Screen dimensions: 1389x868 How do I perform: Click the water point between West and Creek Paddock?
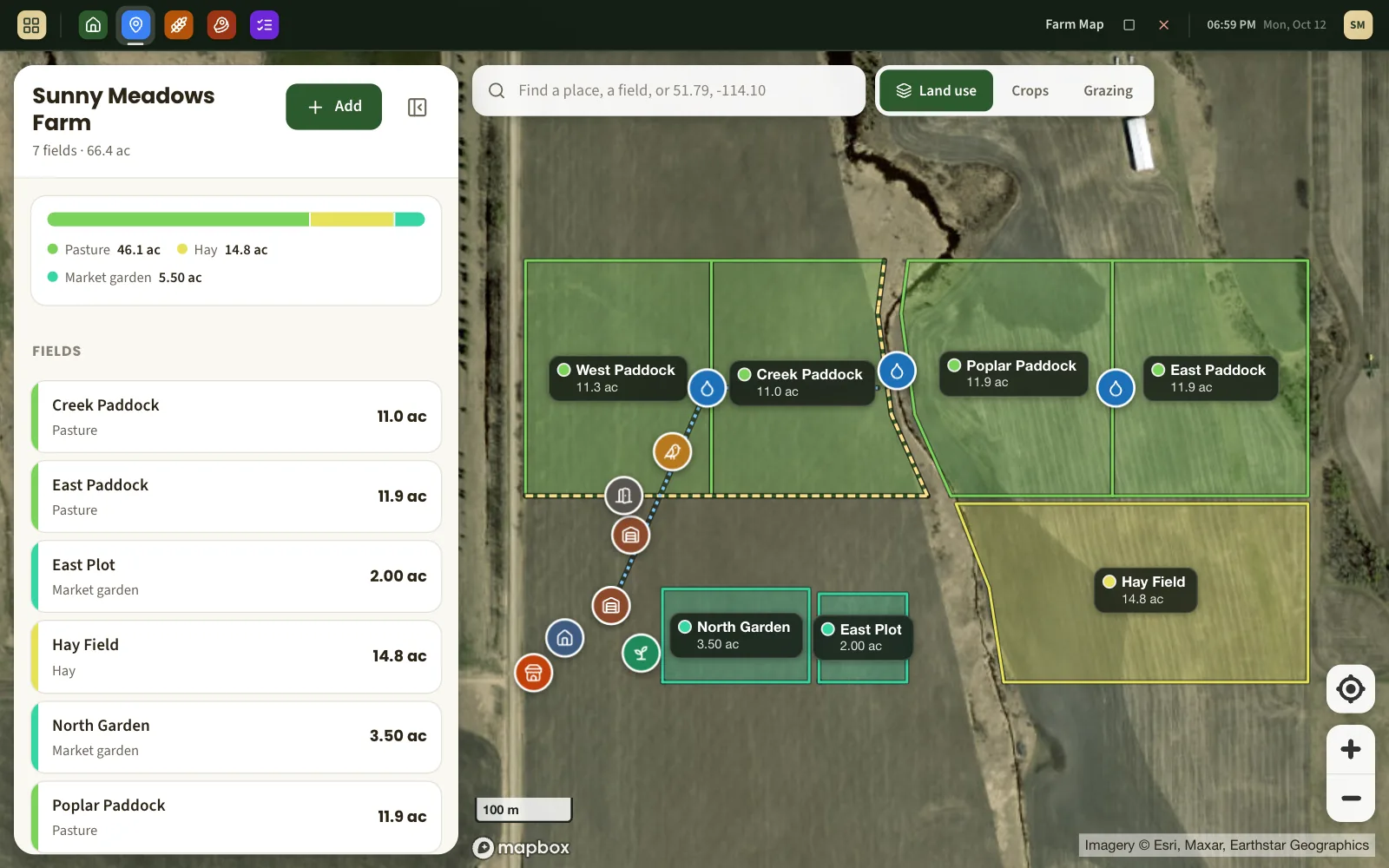pyautogui.click(x=707, y=387)
